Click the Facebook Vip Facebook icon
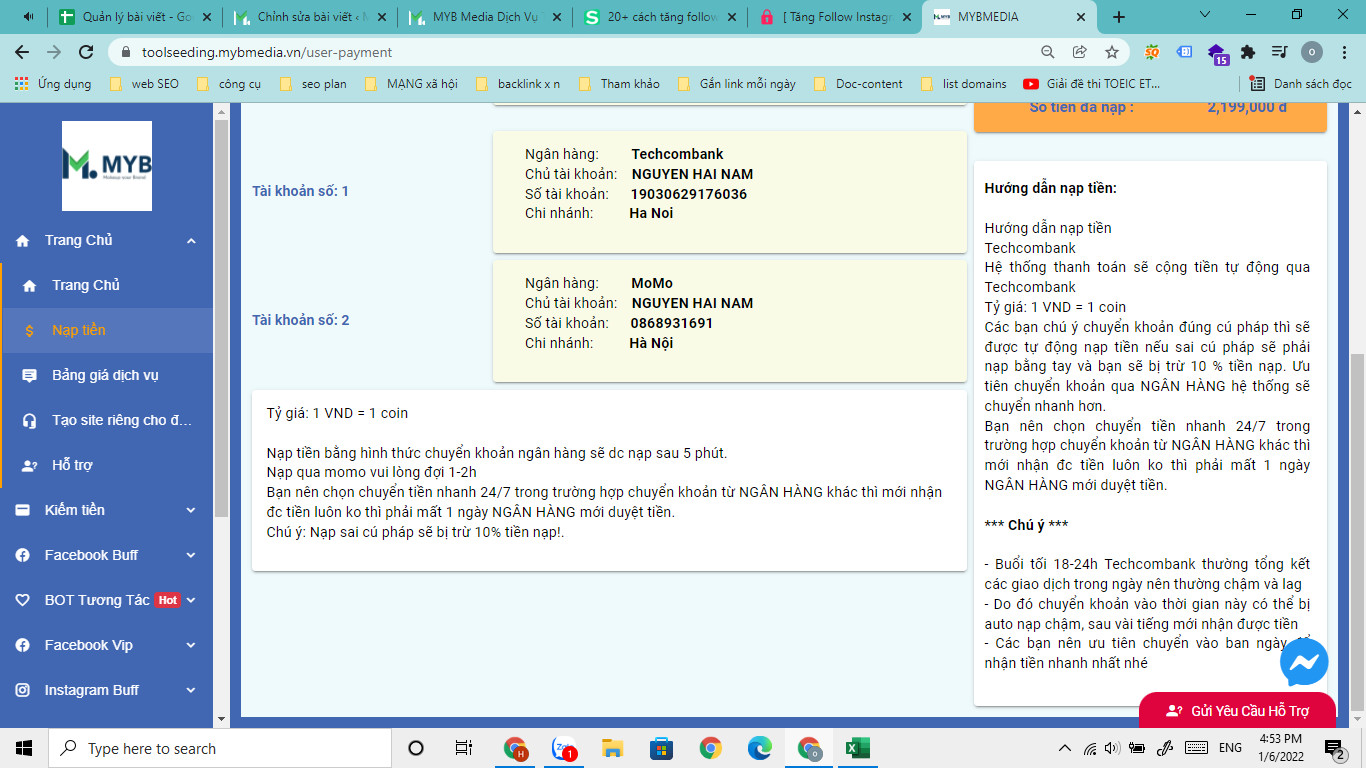The height and width of the screenshot is (768, 1366). coord(23,645)
